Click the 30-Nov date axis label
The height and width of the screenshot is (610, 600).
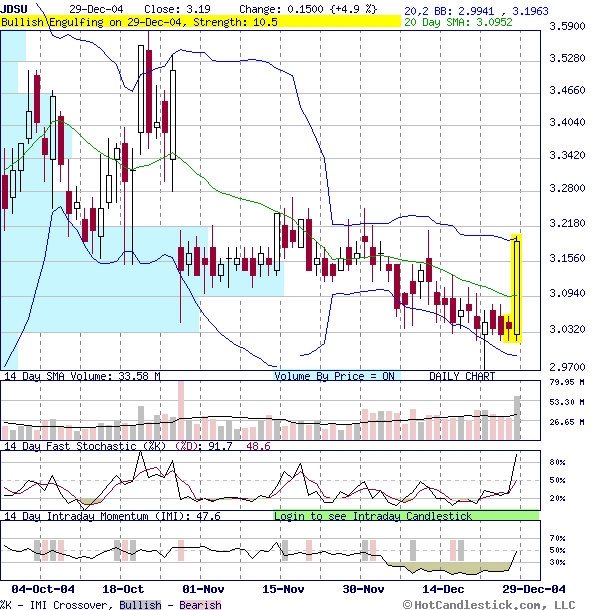tap(363, 589)
